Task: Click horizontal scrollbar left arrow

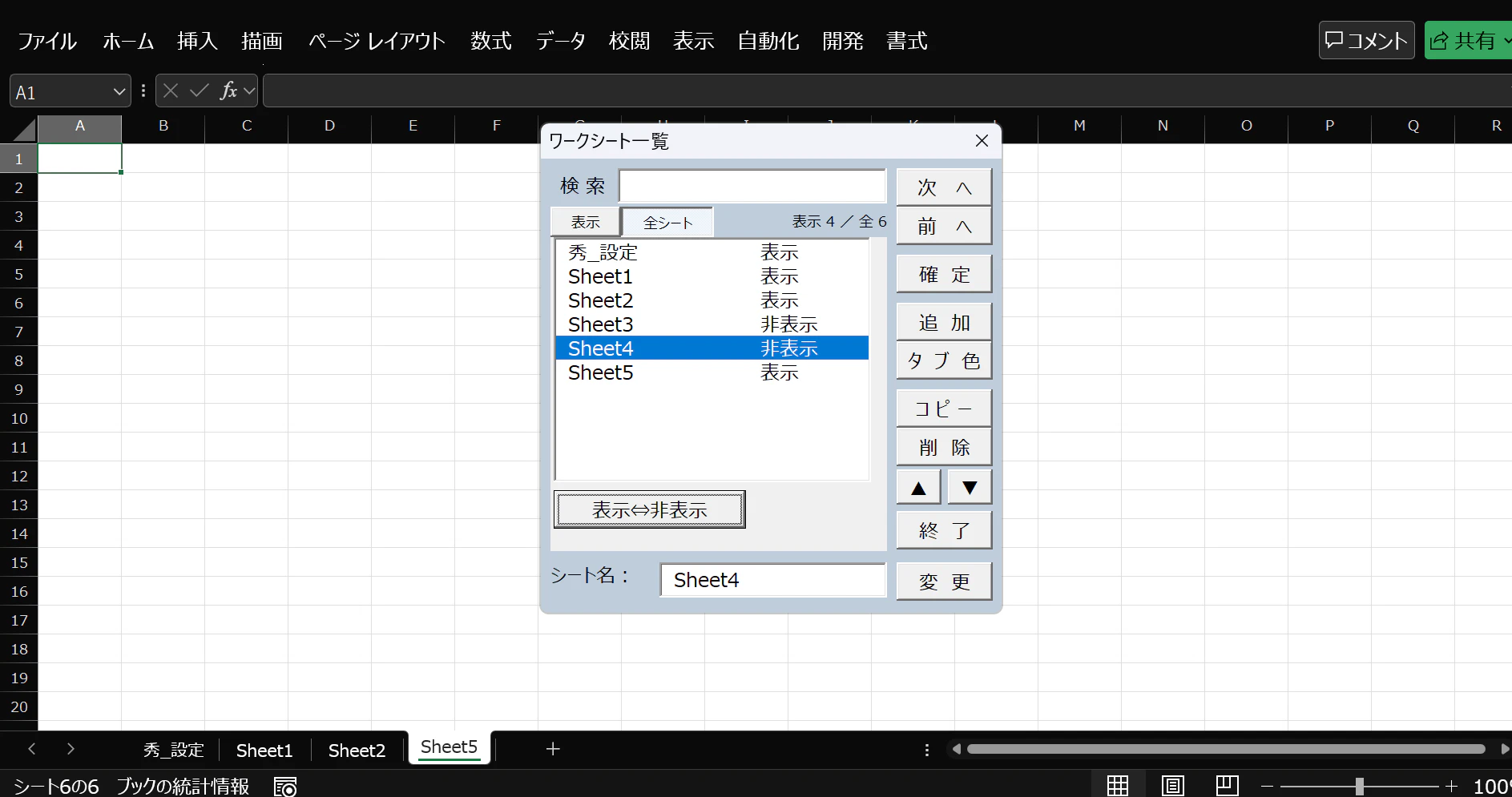Action: point(956,749)
